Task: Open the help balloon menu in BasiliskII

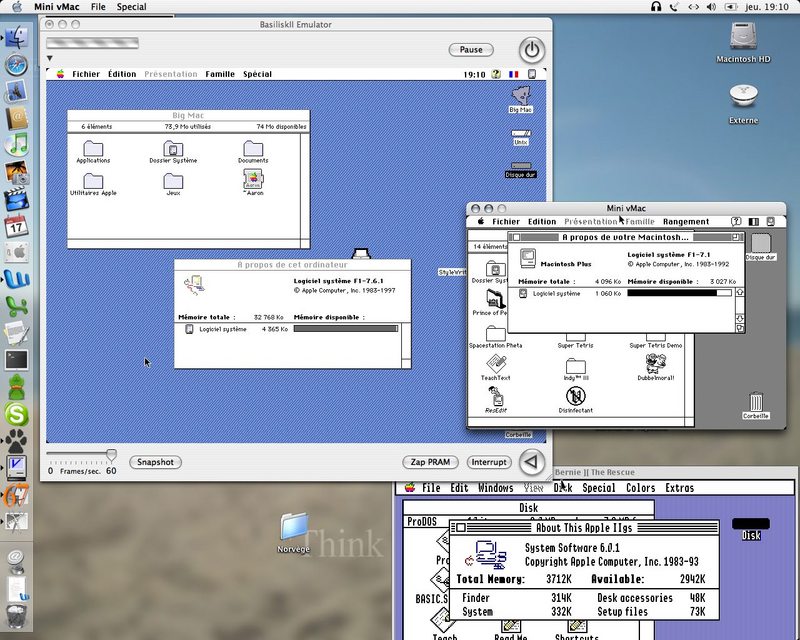Action: (496, 74)
